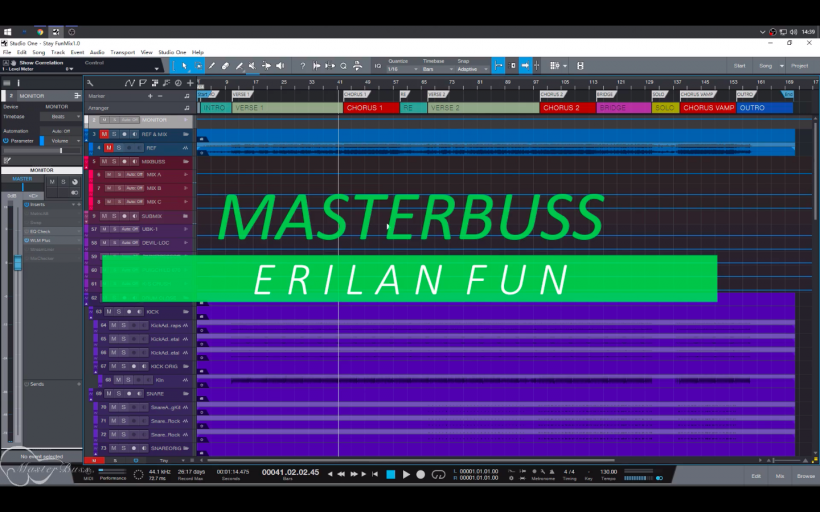The image size is (820, 512).
Task: Toggle Auto Off on the MIX A track
Action: [134, 175]
